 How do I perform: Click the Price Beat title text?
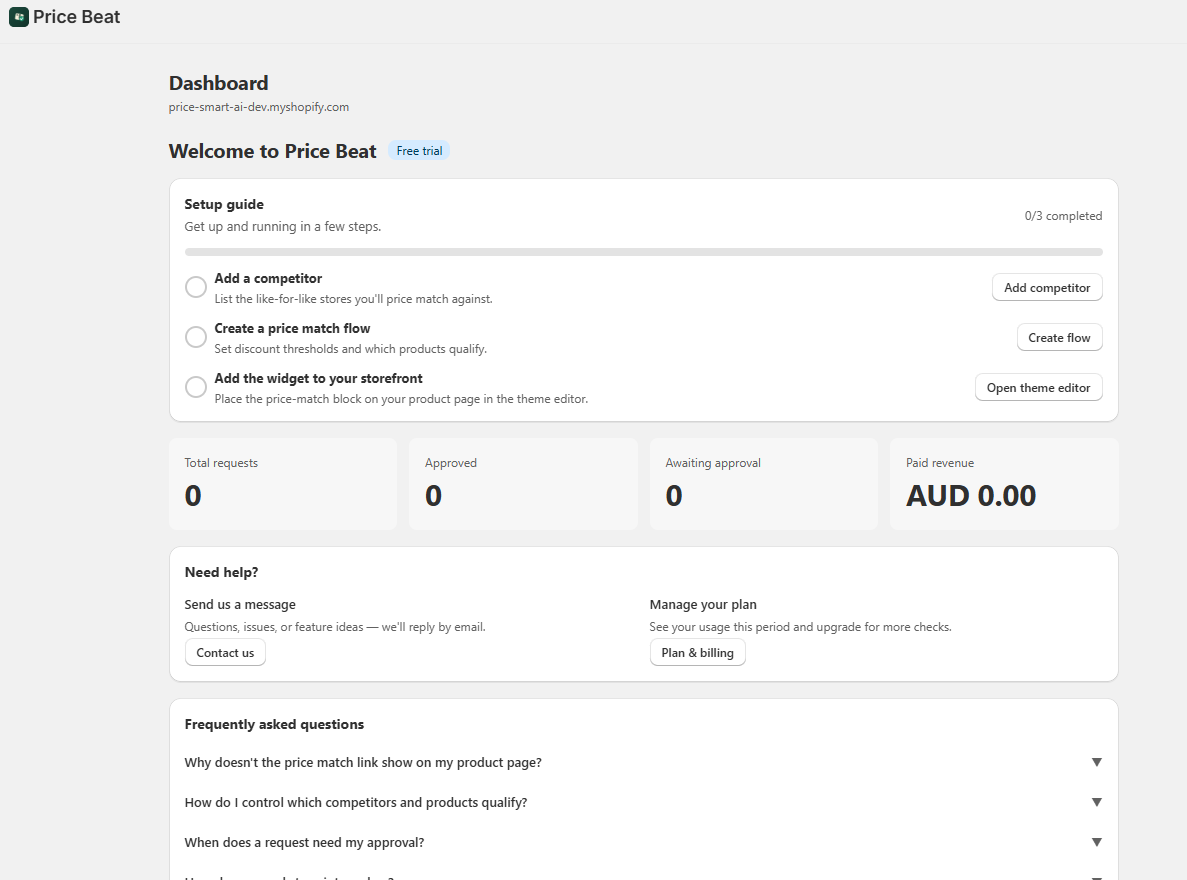click(76, 17)
